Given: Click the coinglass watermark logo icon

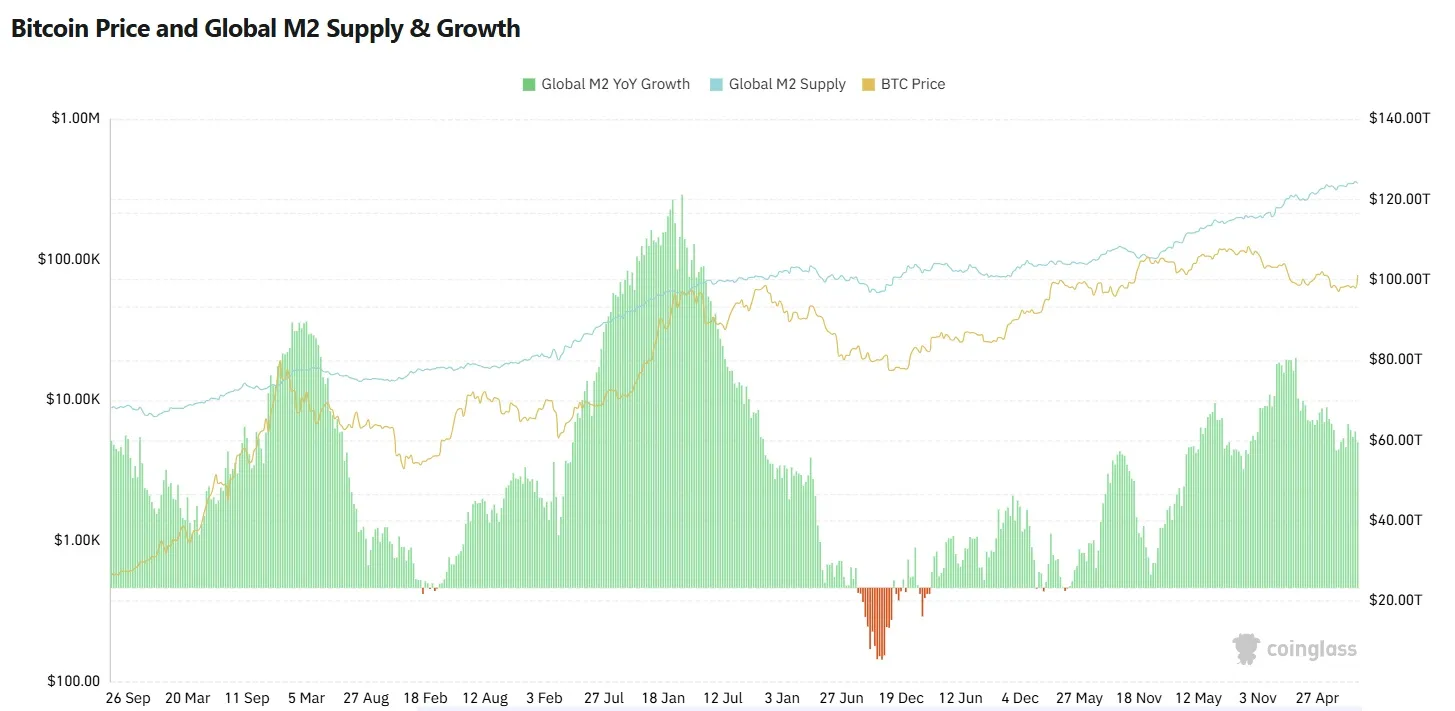Looking at the screenshot, I should pyautogui.click(x=1246, y=649).
